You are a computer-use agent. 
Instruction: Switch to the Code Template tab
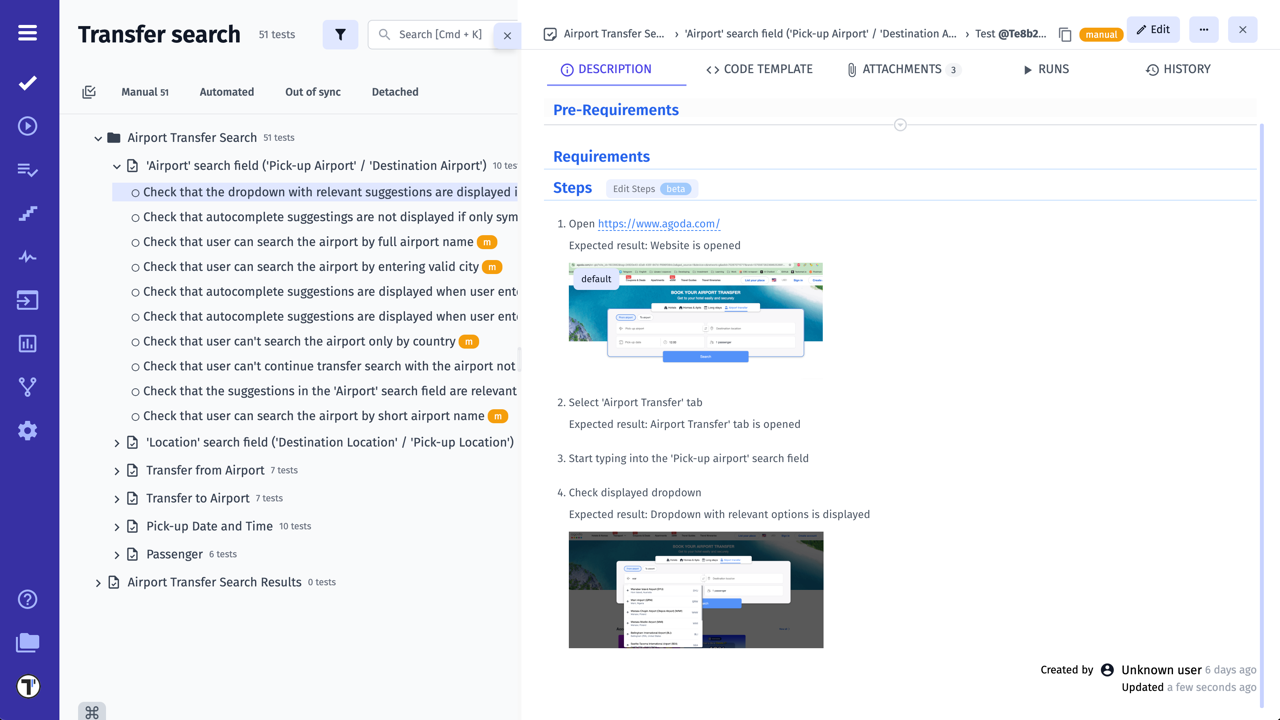(759, 69)
